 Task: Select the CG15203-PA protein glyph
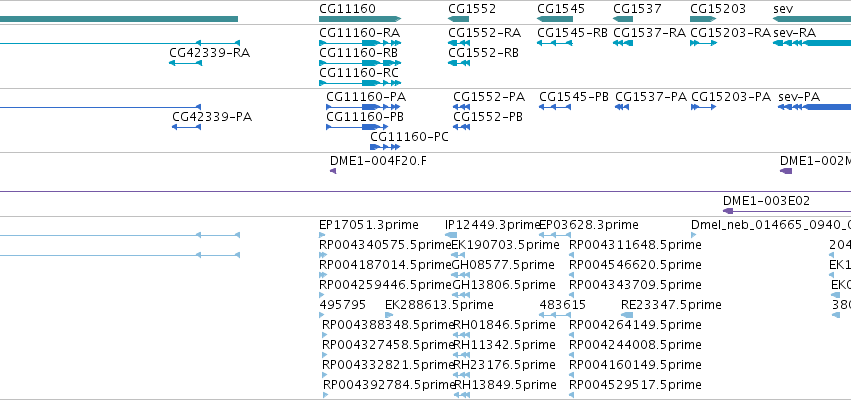(703, 107)
